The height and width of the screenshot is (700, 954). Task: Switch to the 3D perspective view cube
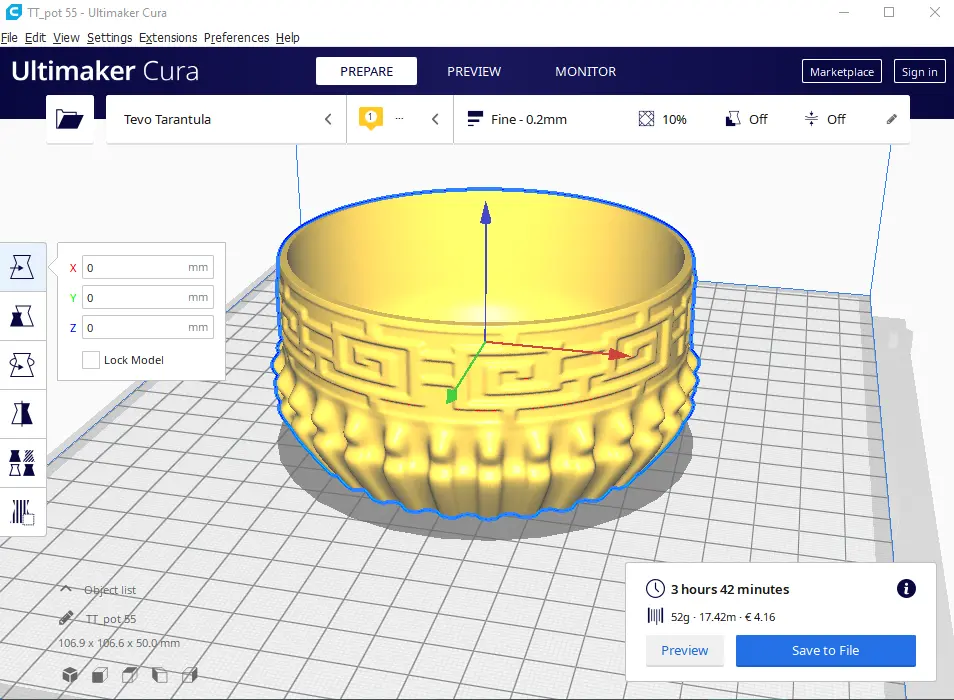(x=70, y=674)
